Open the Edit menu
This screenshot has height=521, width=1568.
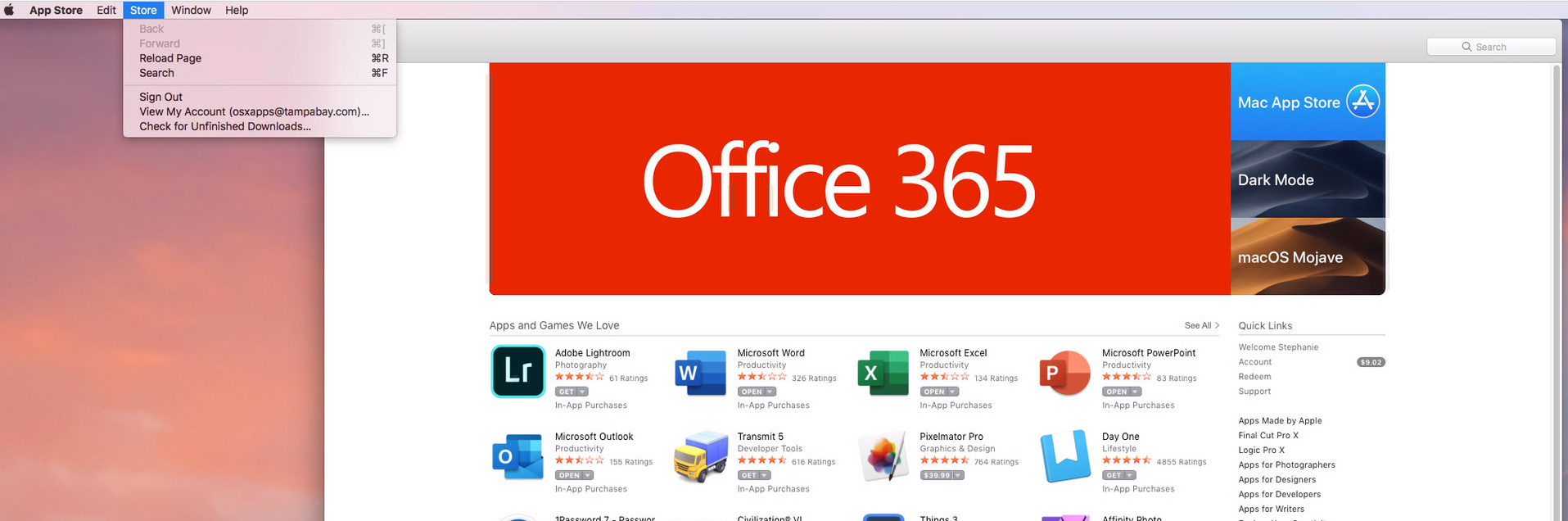106,10
